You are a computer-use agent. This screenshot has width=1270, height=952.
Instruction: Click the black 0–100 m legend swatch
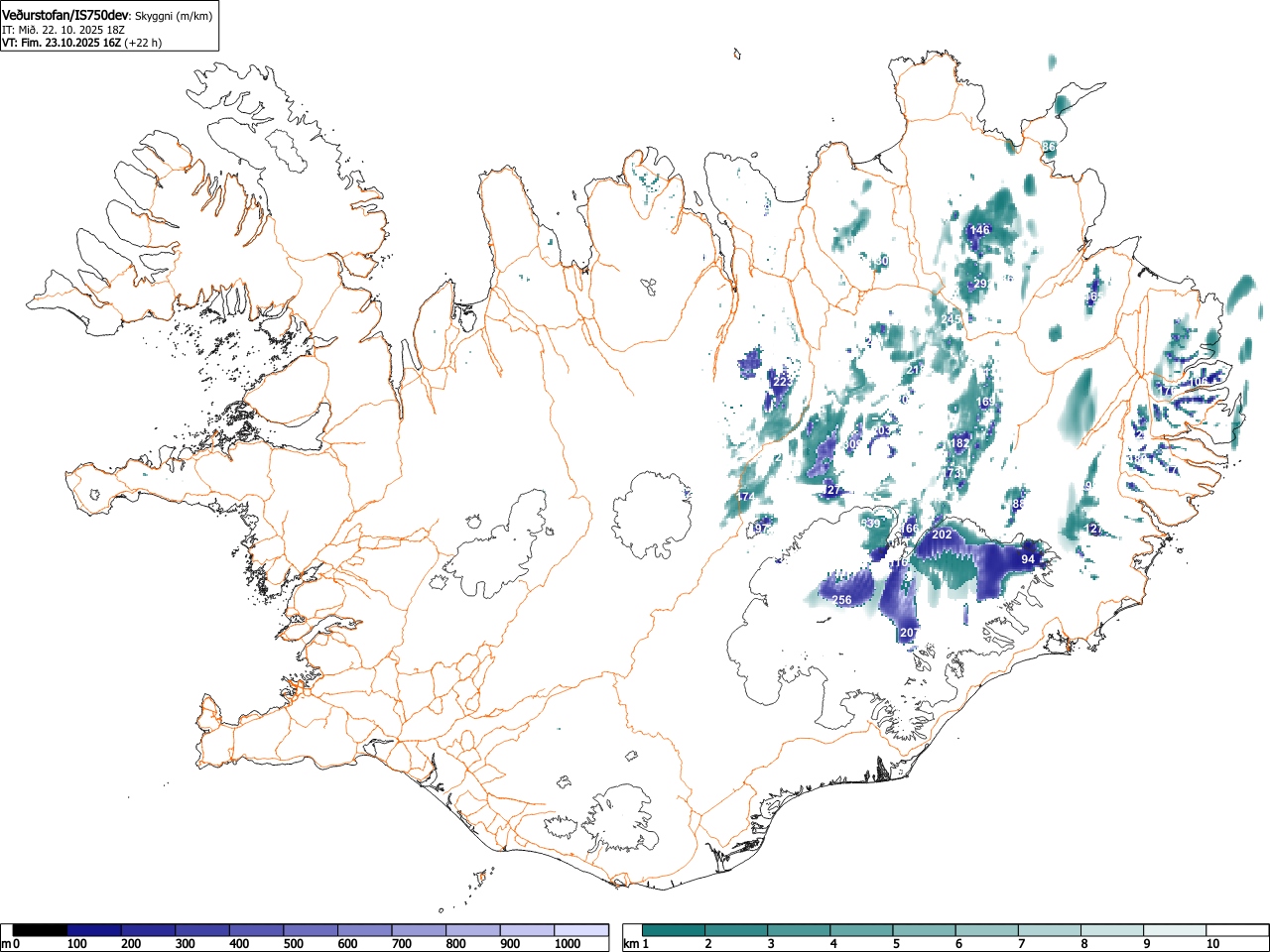pos(41,930)
